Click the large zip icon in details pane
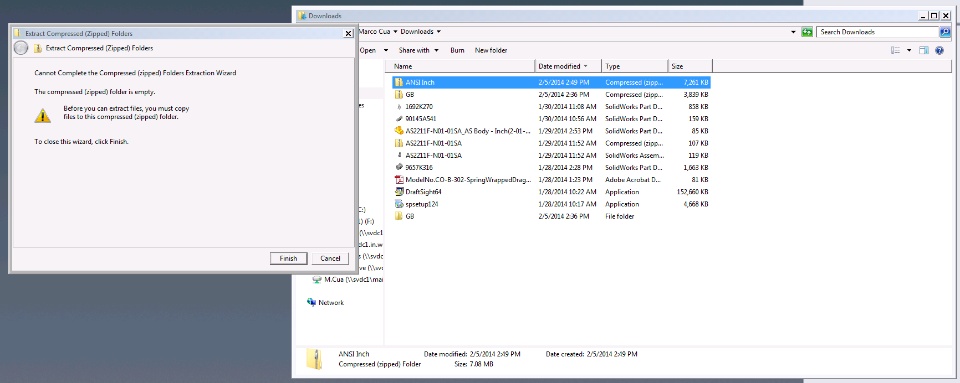 (x=314, y=359)
